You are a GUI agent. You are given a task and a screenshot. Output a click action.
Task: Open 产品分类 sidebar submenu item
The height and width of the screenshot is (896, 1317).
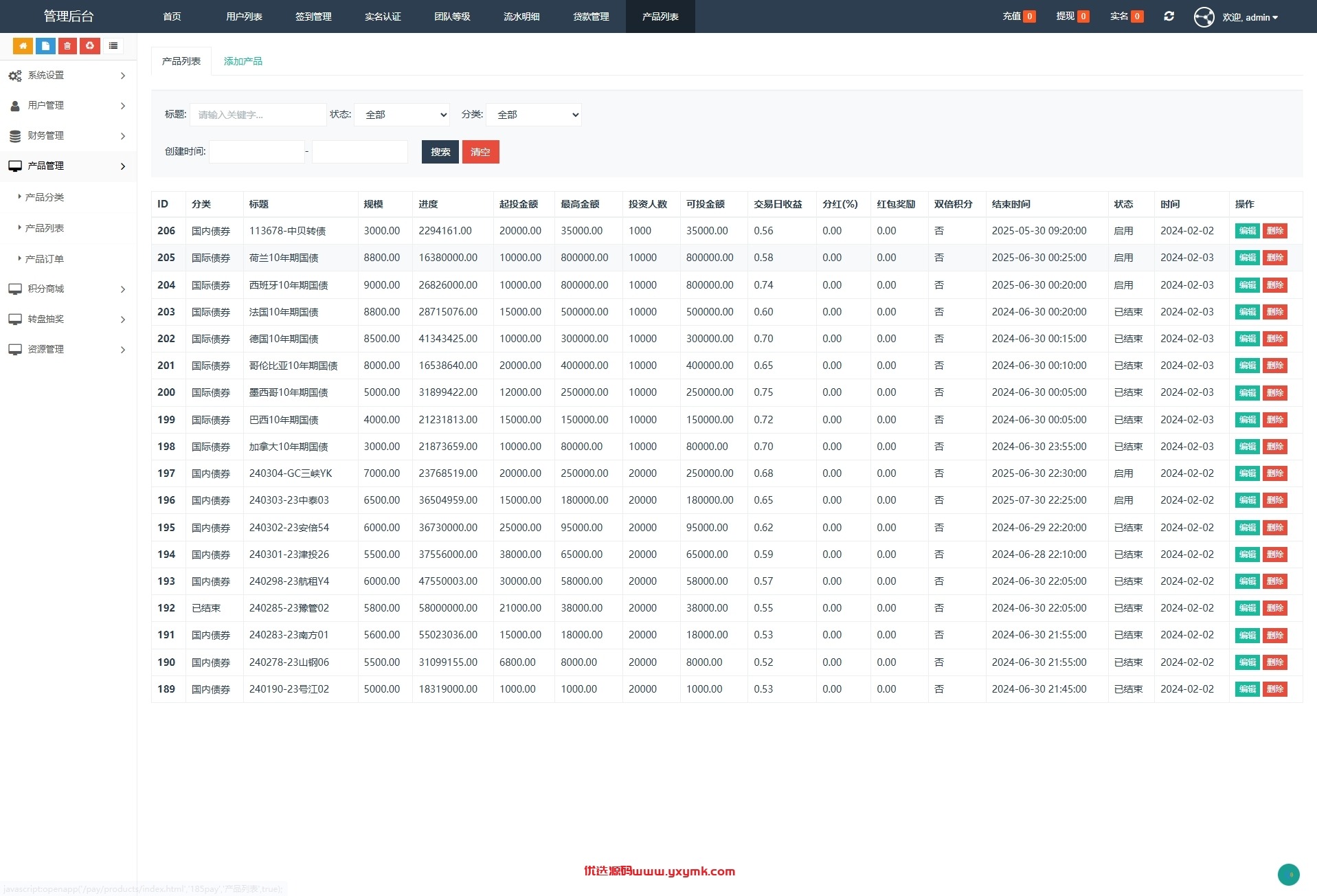[x=44, y=197]
